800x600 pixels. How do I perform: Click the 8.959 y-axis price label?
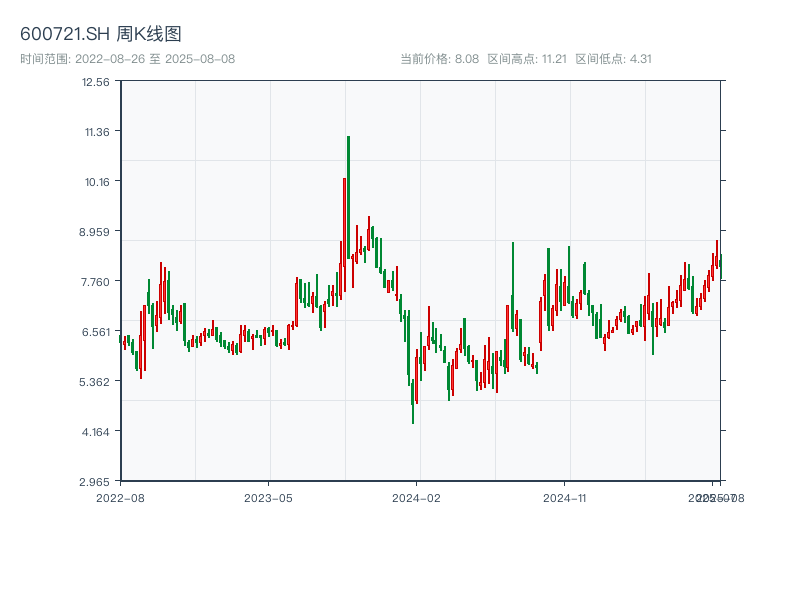coord(96,232)
